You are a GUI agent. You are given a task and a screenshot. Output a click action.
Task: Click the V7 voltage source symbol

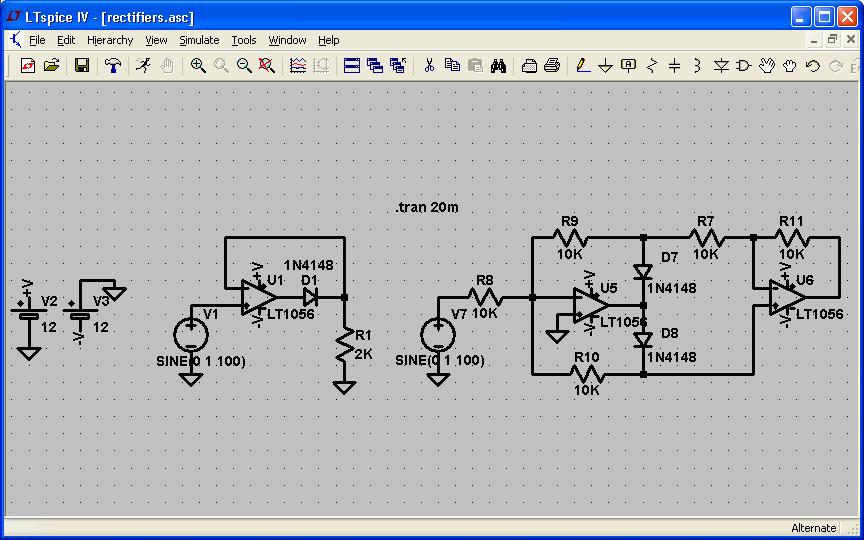click(438, 334)
